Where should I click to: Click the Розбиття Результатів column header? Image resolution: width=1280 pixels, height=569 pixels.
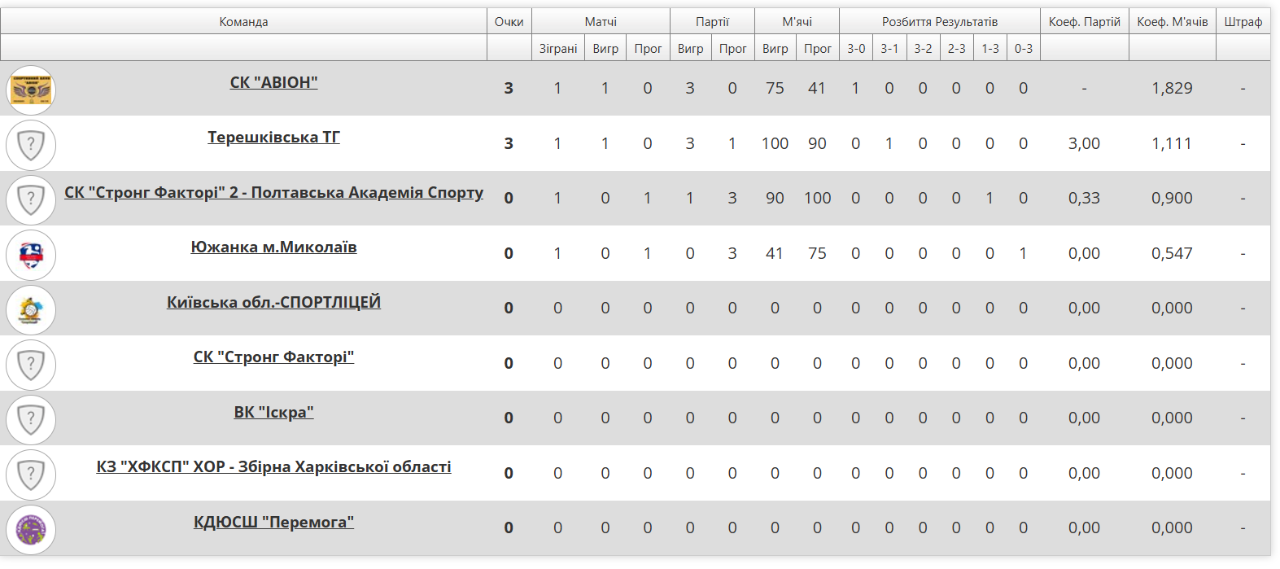click(939, 22)
